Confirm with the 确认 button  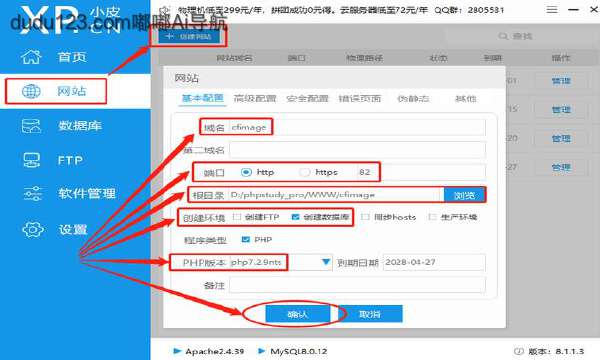(298, 314)
